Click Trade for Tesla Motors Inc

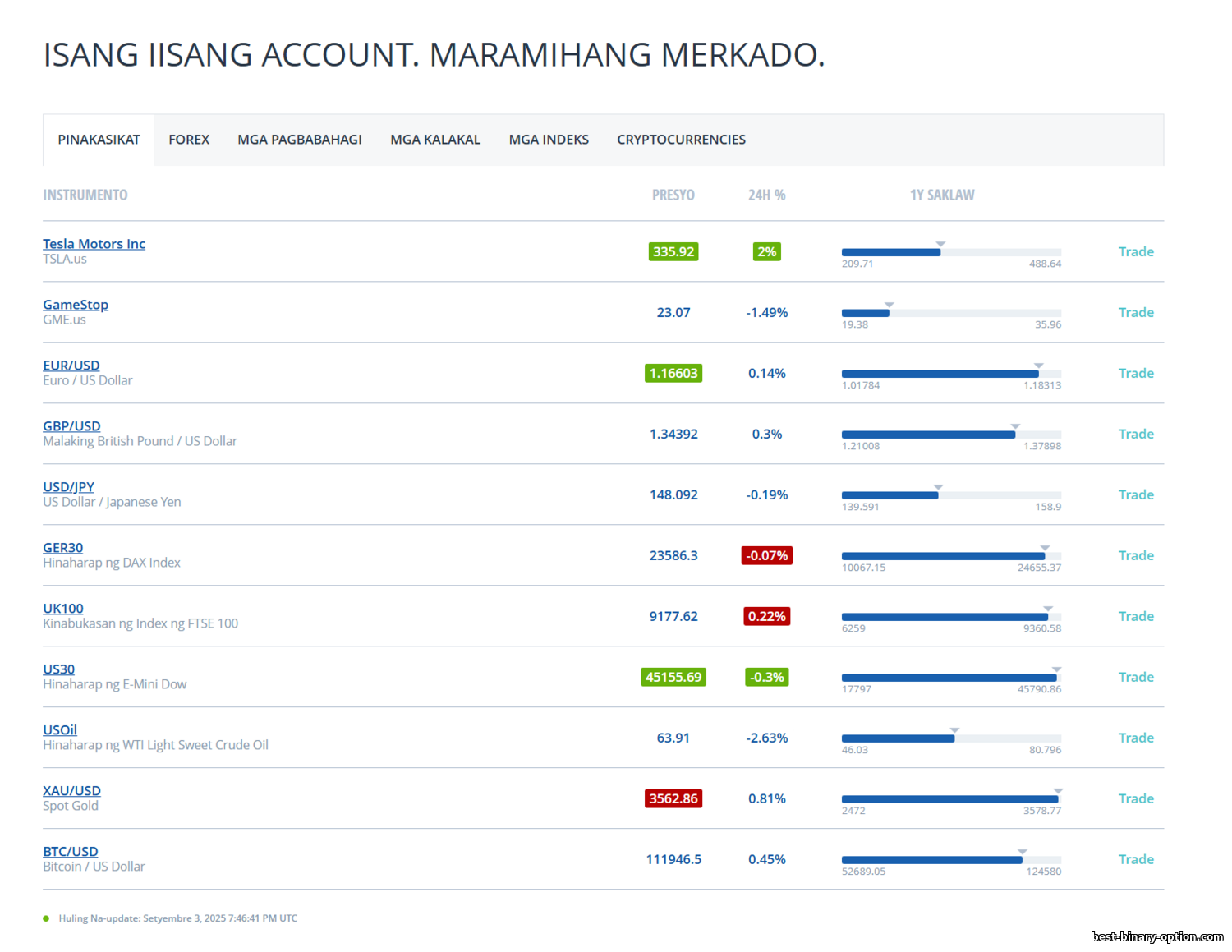point(1136,252)
